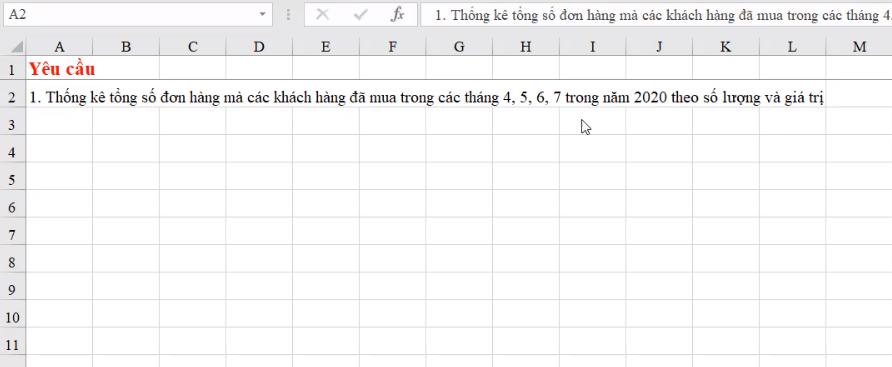This screenshot has height=367, width=892.
Task: Select column J header
Action: (659, 47)
